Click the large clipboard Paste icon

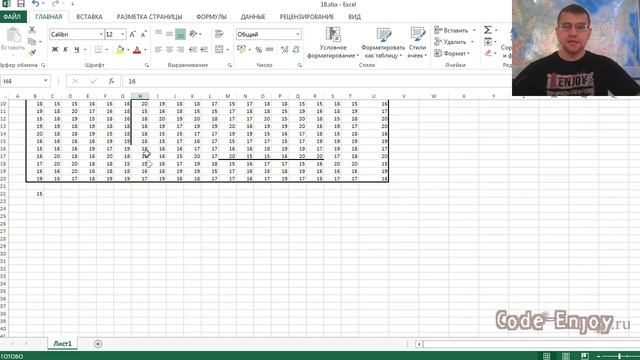click(13, 36)
